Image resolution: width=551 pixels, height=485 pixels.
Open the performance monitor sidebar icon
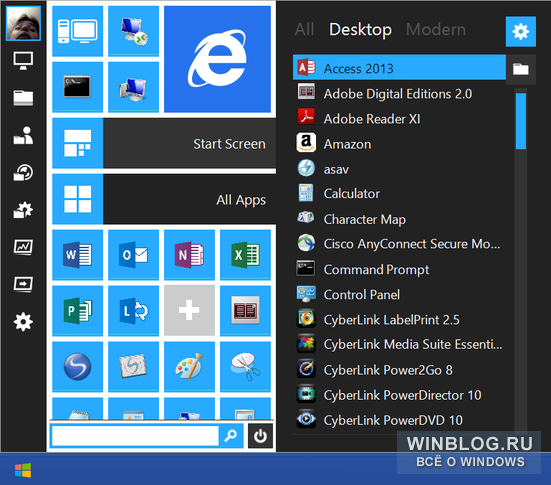pyautogui.click(x=23, y=247)
